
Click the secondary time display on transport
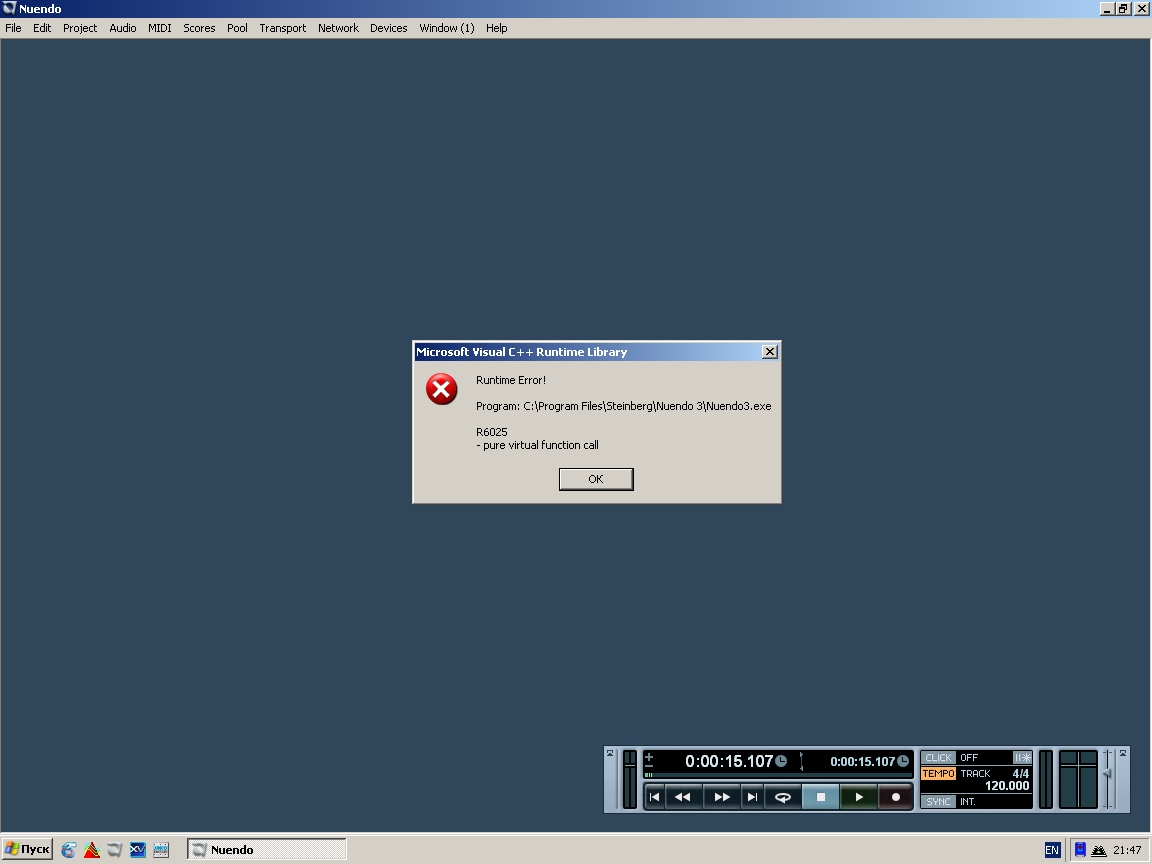pos(863,762)
